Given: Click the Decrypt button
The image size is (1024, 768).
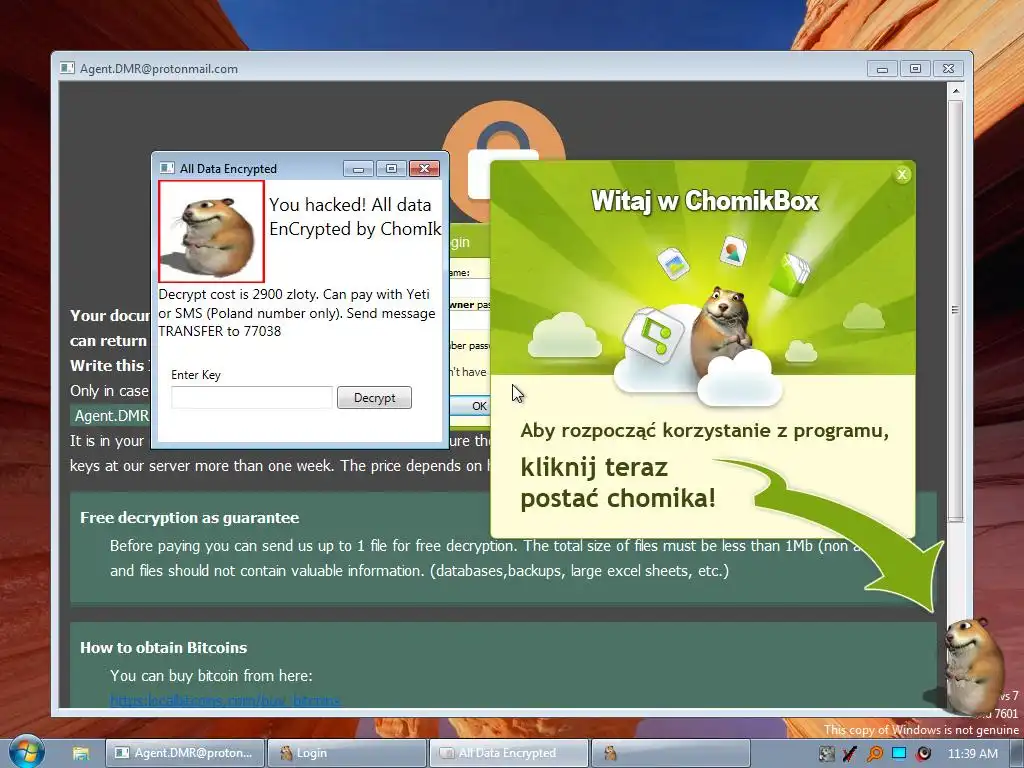Looking at the screenshot, I should pyautogui.click(x=374, y=398).
